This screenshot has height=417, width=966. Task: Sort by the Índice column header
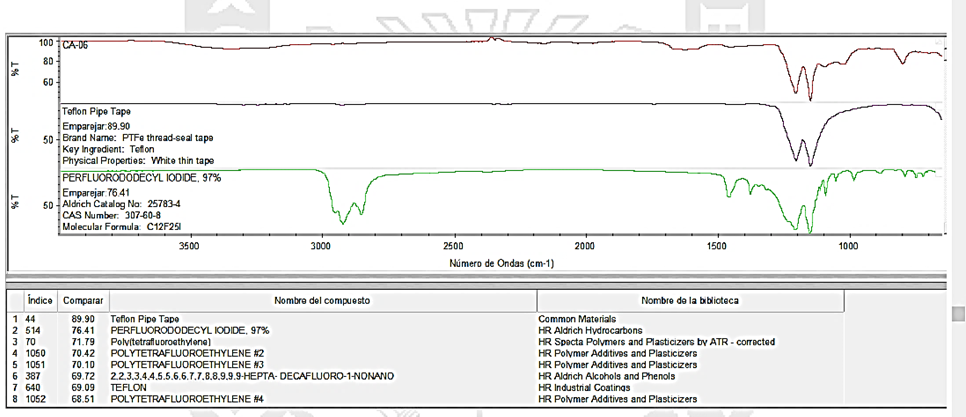click(40, 299)
